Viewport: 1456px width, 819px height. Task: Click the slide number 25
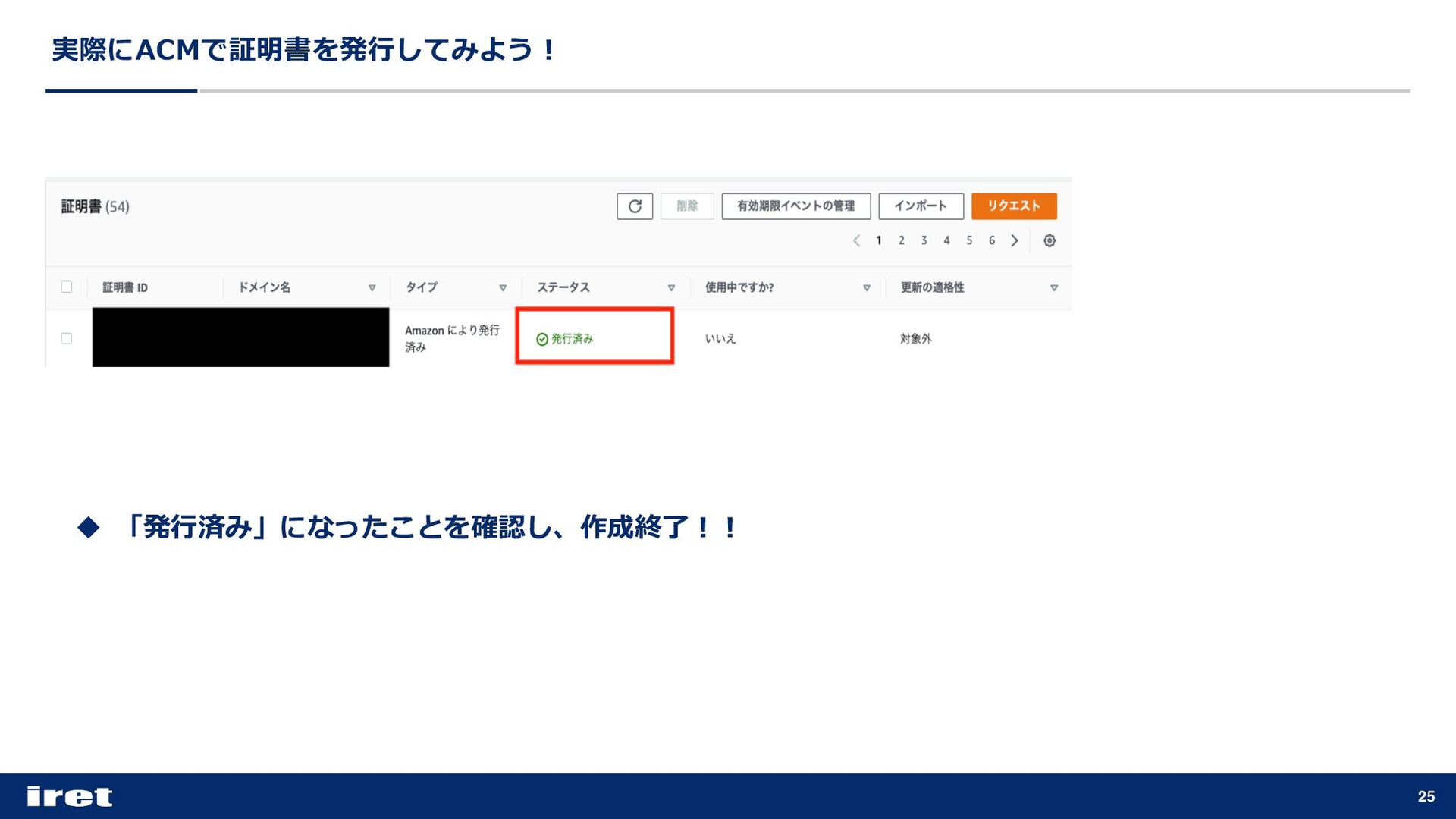pos(1426,796)
